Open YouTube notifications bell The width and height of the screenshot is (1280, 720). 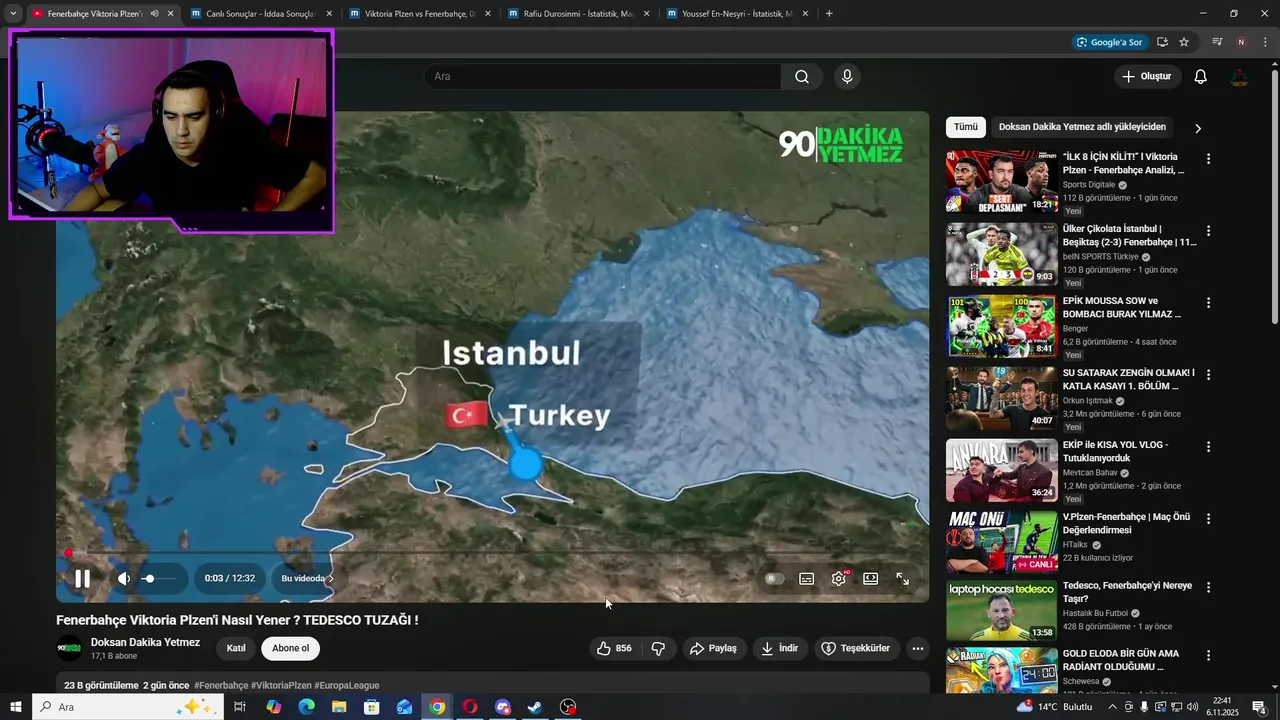point(1201,76)
